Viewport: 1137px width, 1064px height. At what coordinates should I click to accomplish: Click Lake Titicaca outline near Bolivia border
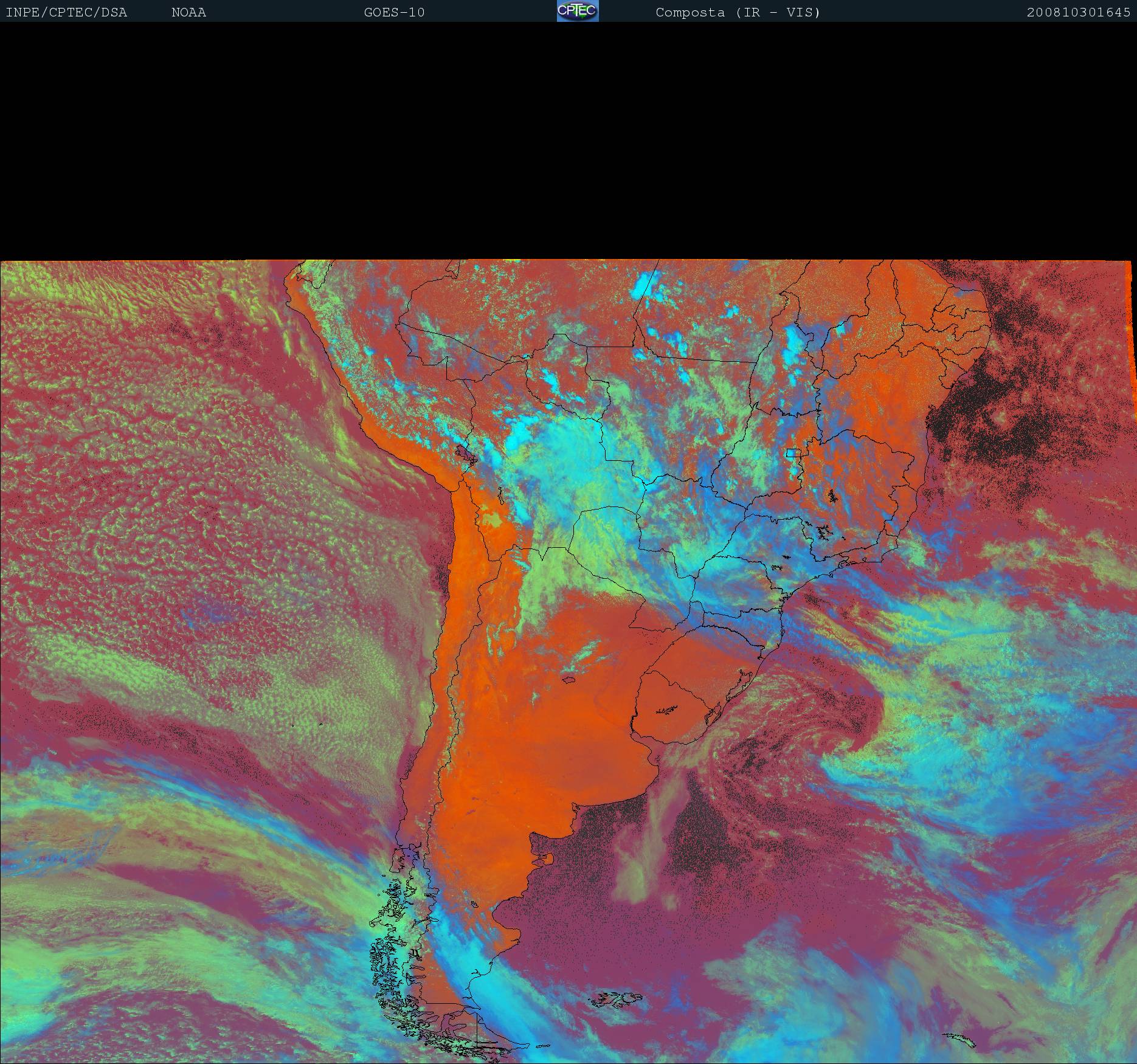pos(461,452)
